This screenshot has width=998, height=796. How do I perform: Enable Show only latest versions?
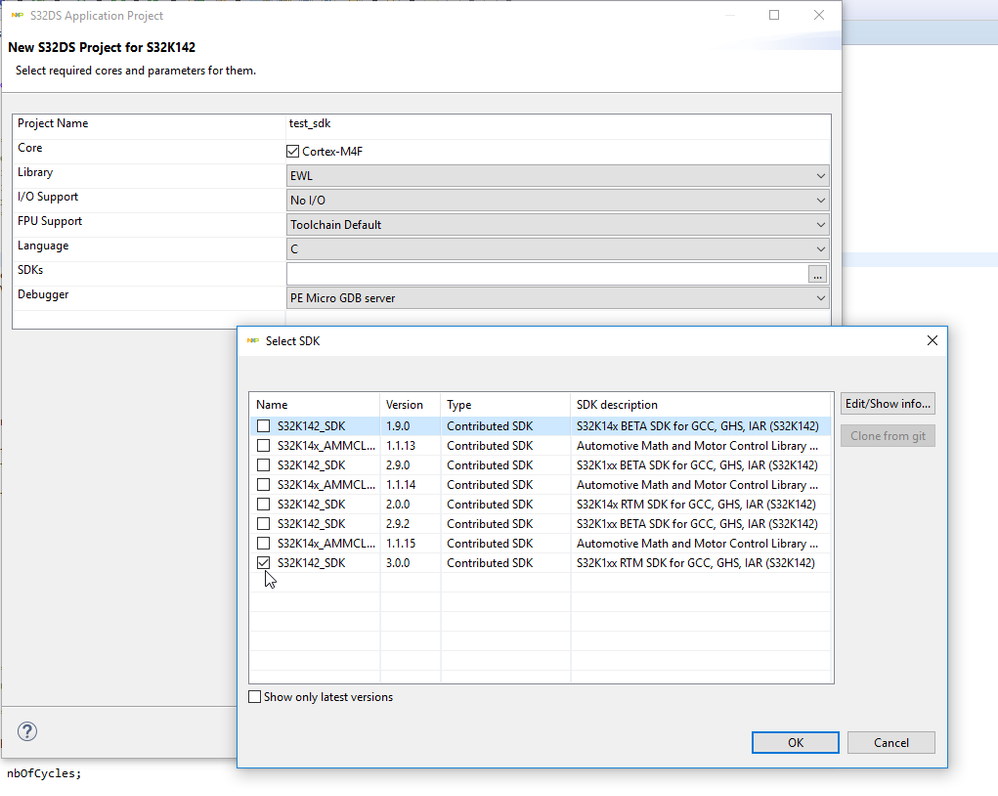pos(255,697)
